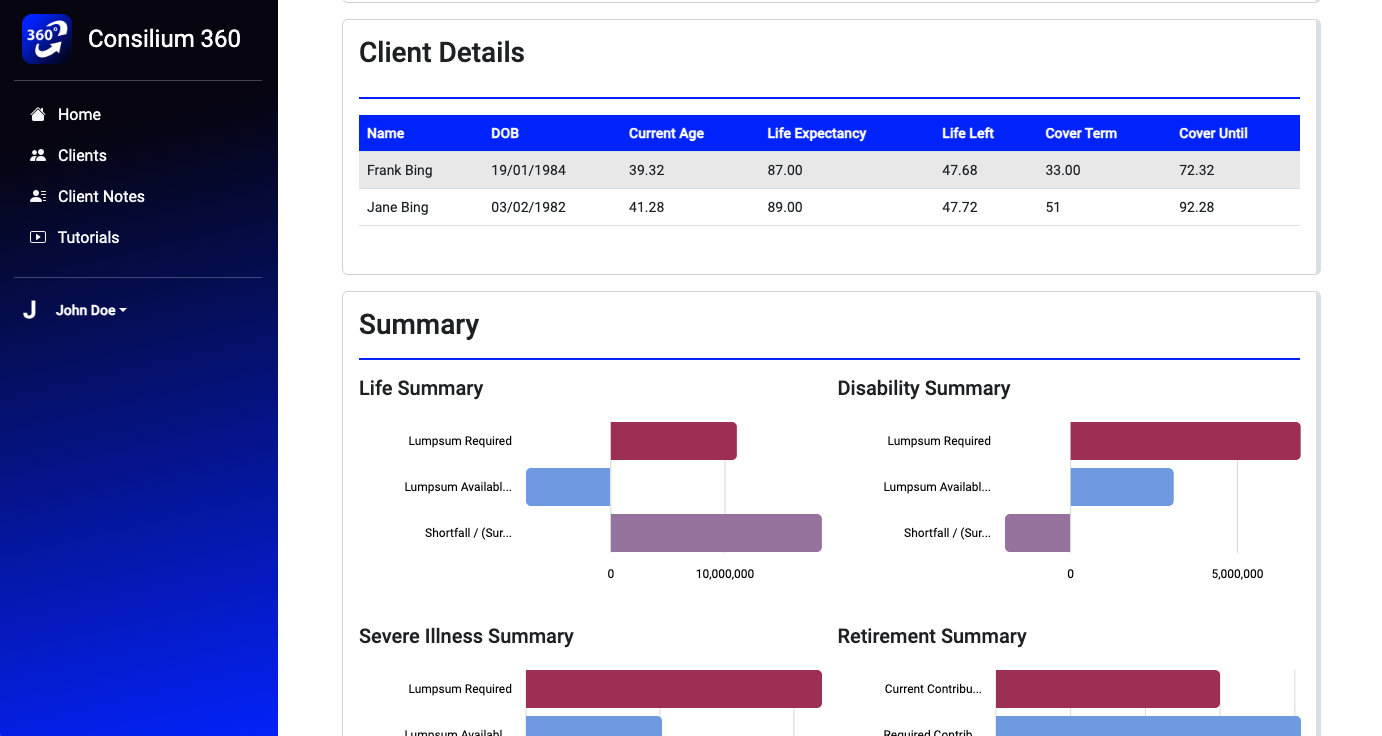
Task: Select the Frank Bing table row
Action: pyautogui.click(x=828, y=170)
